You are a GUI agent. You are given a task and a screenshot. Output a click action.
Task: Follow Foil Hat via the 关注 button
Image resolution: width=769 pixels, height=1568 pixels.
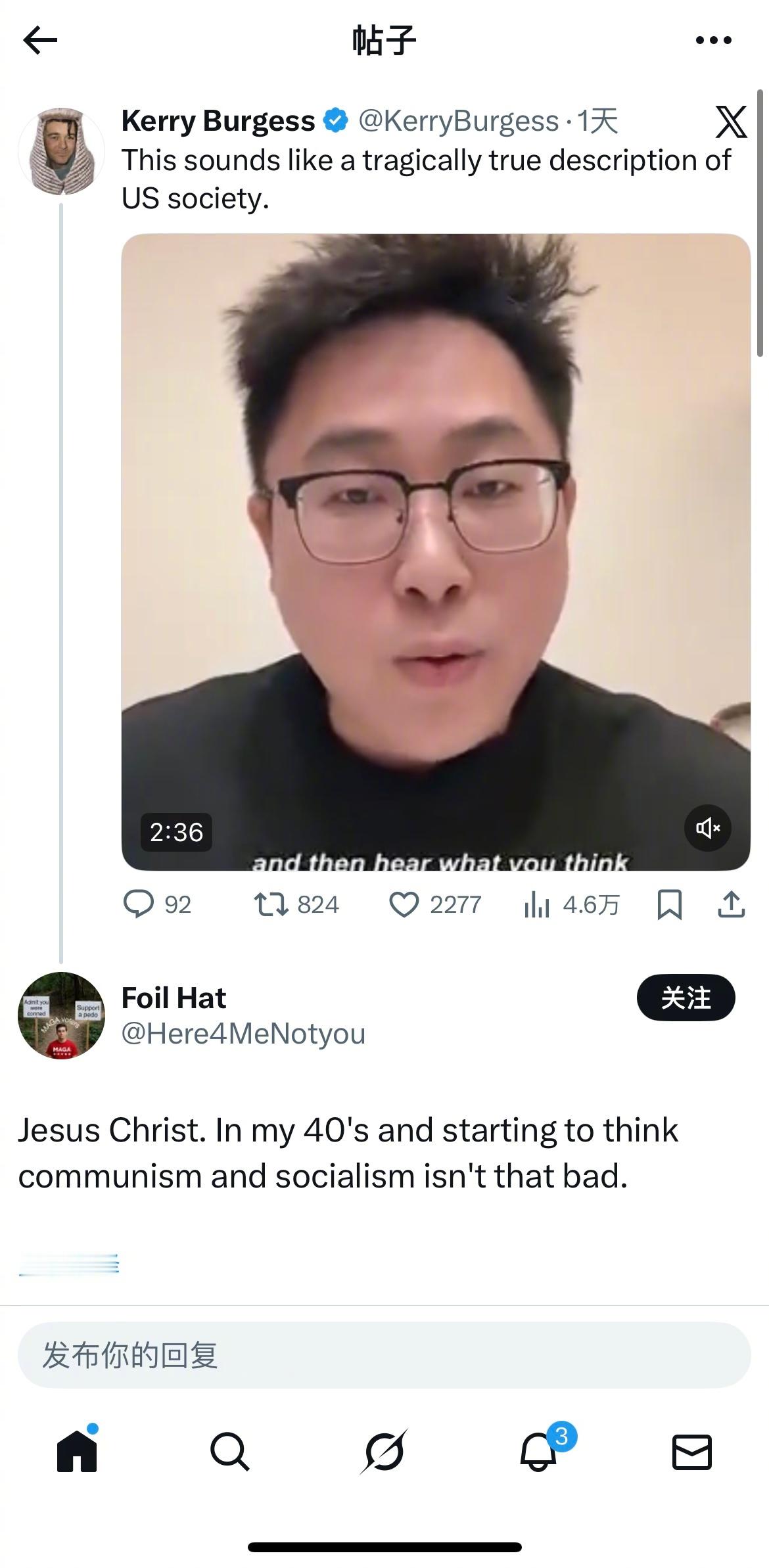(x=686, y=998)
